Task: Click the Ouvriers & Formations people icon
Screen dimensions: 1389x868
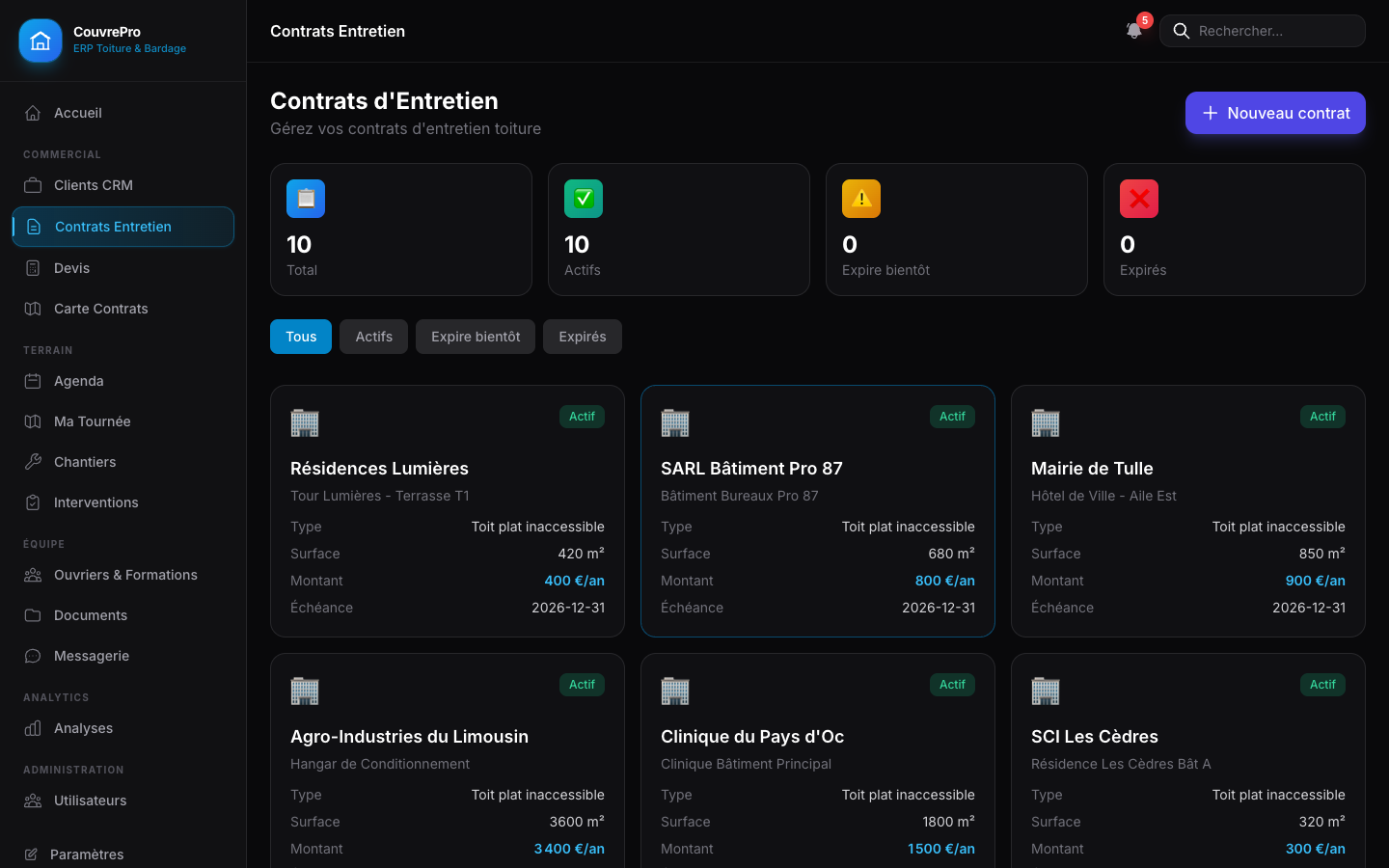Action: click(33, 575)
